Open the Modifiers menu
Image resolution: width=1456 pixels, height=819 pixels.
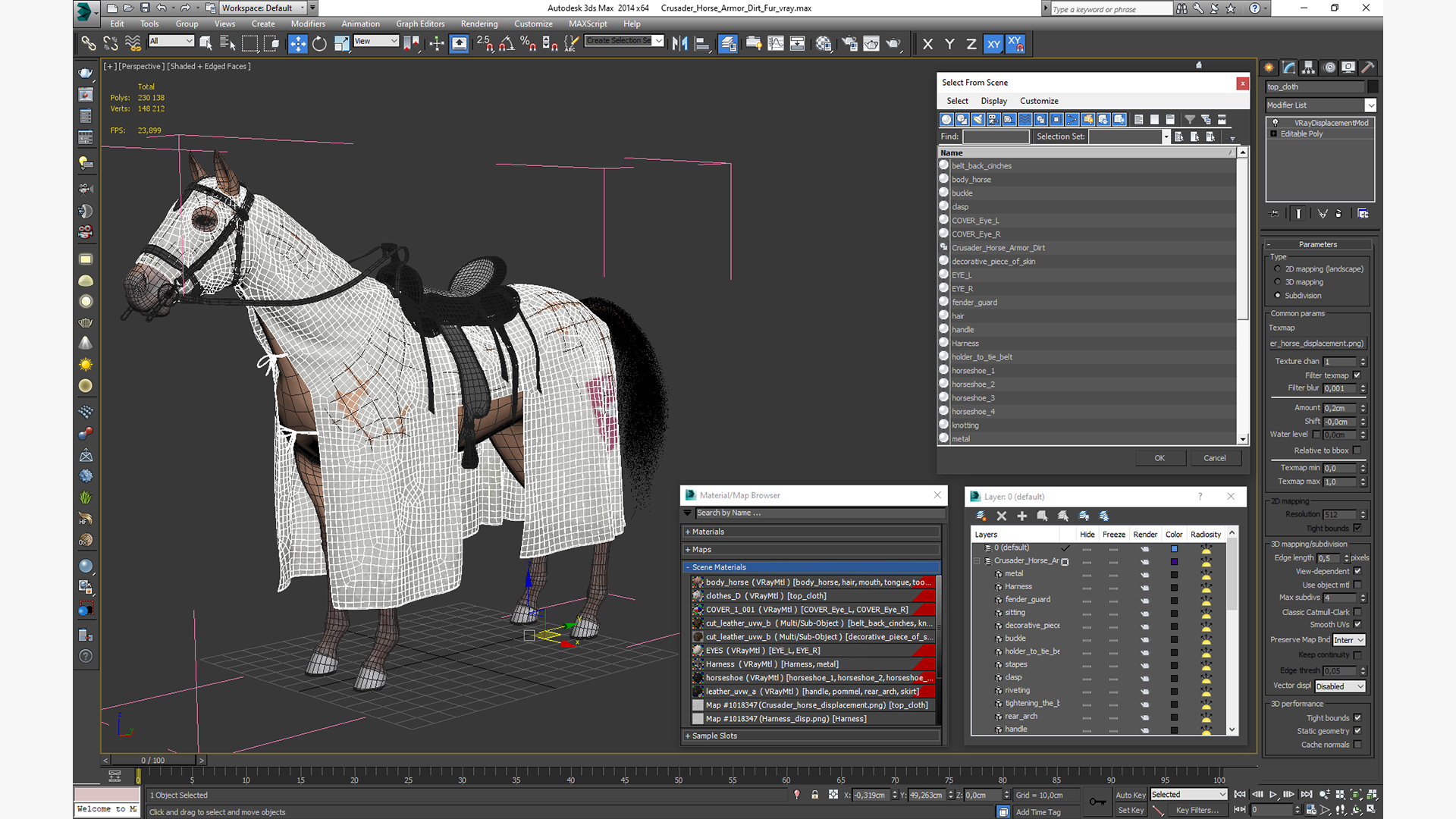pos(308,24)
